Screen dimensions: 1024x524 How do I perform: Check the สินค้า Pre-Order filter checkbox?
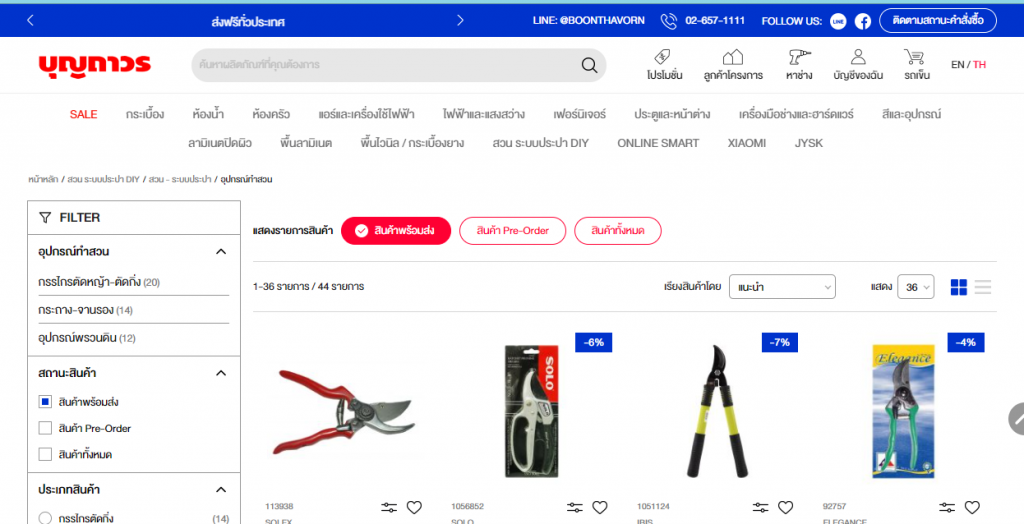pos(45,428)
